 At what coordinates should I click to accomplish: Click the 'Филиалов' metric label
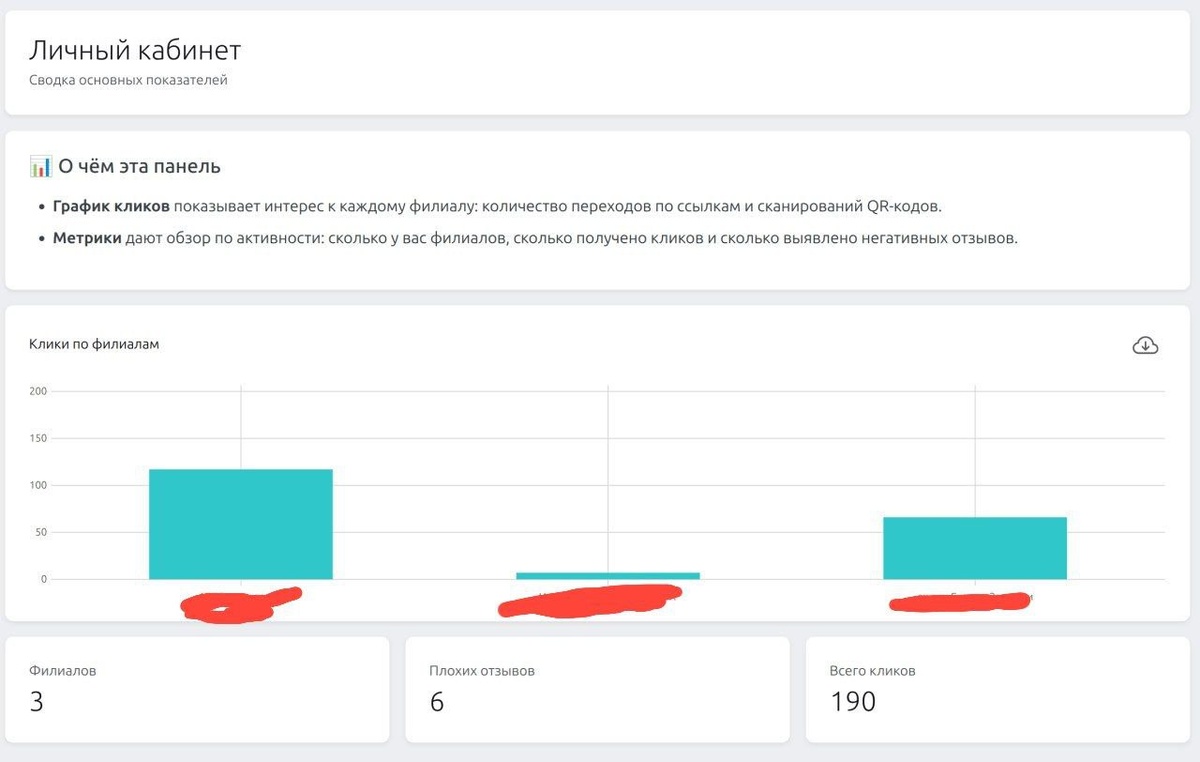(63, 671)
